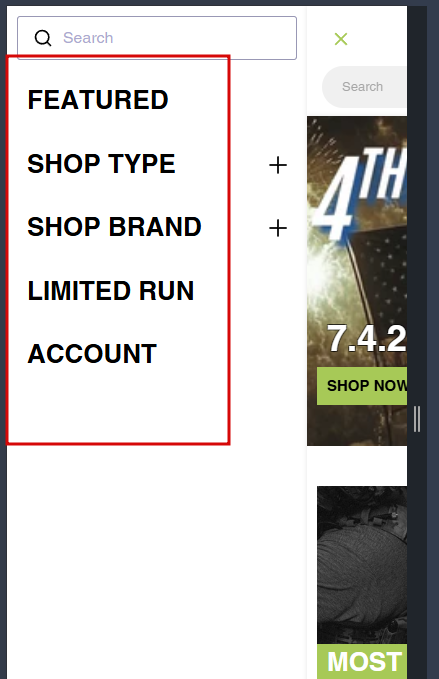Click the gray rounded Search box
This screenshot has width=439, height=679.
click(x=365, y=87)
